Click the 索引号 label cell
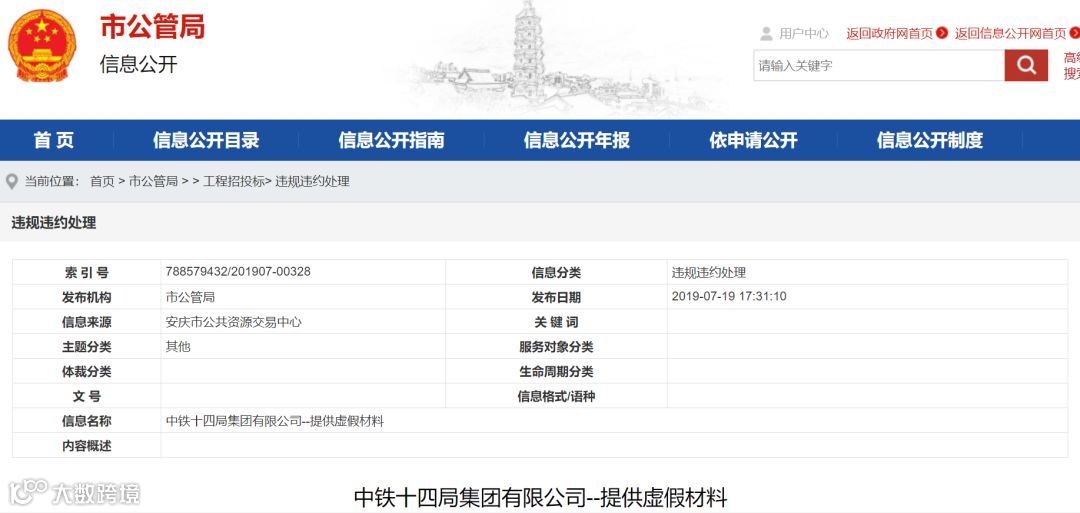Viewport: 1080px width, 513px height. (x=87, y=273)
